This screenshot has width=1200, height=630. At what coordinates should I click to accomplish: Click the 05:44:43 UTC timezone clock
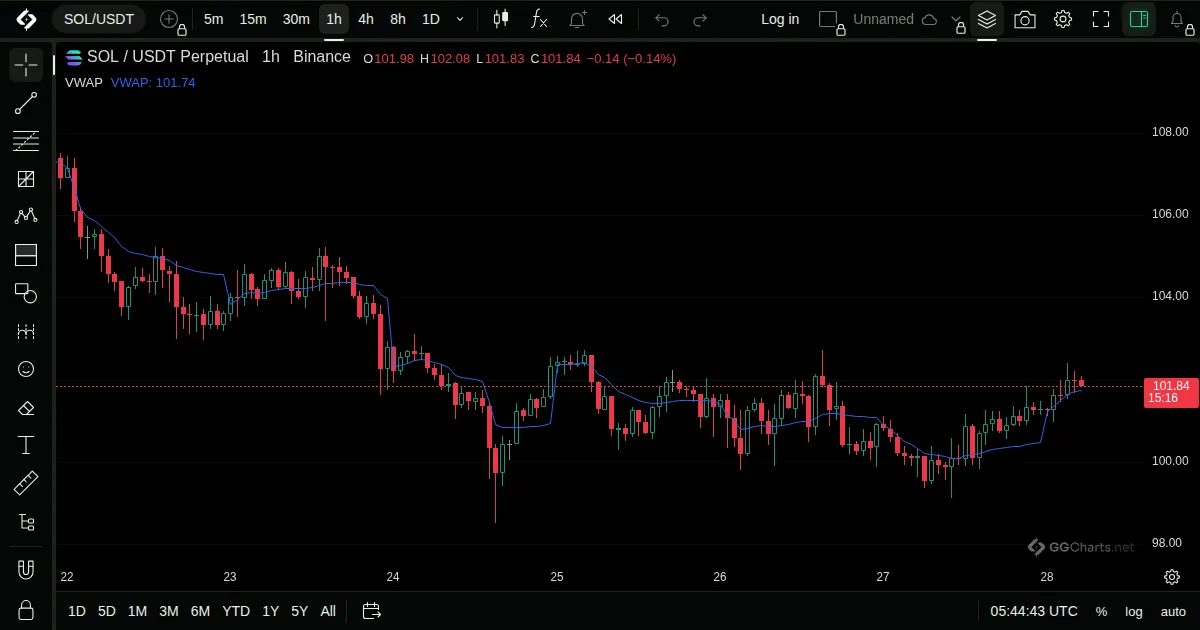pyautogui.click(x=1034, y=611)
